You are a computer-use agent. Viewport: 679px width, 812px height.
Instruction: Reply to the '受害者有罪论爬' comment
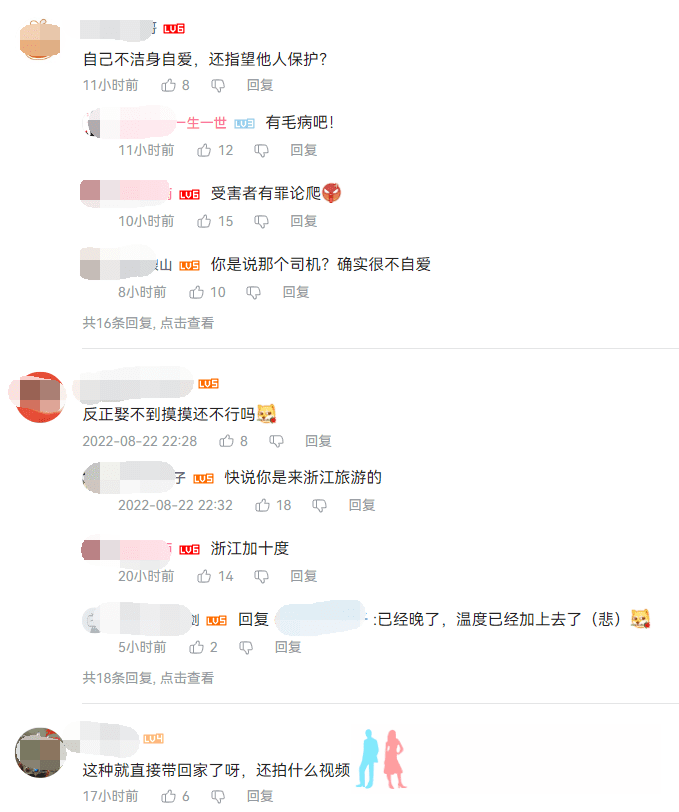304,222
